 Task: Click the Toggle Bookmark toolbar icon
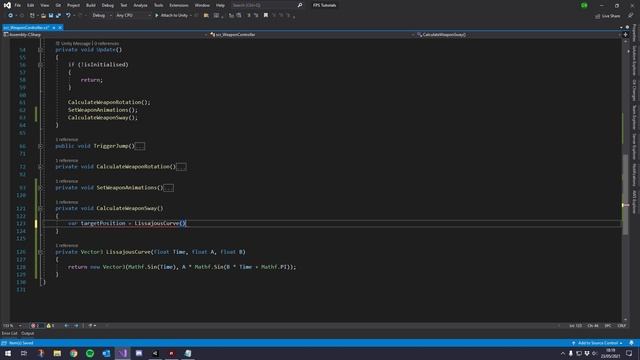tap(266, 16)
